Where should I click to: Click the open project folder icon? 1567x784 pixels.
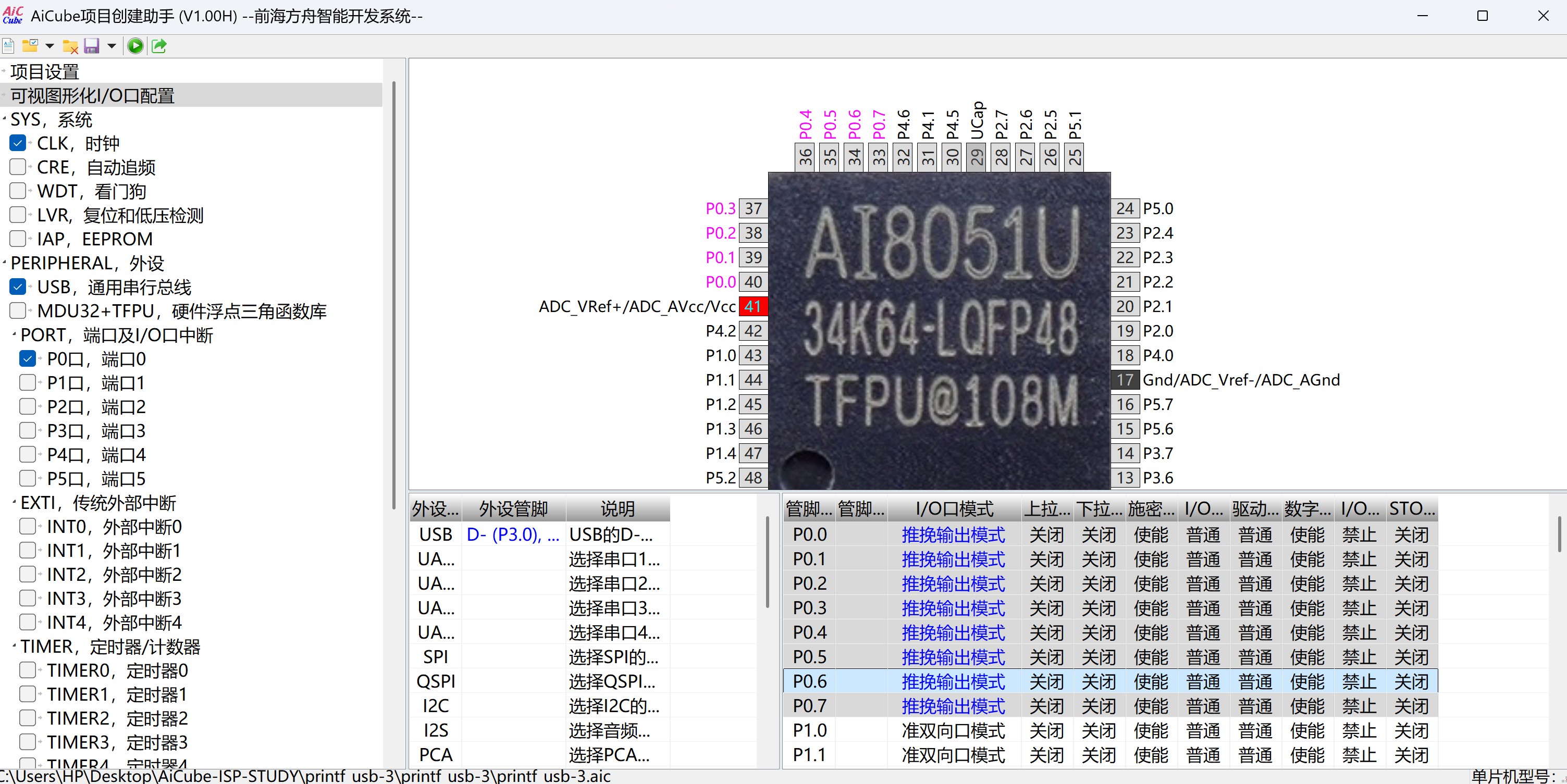point(29,46)
